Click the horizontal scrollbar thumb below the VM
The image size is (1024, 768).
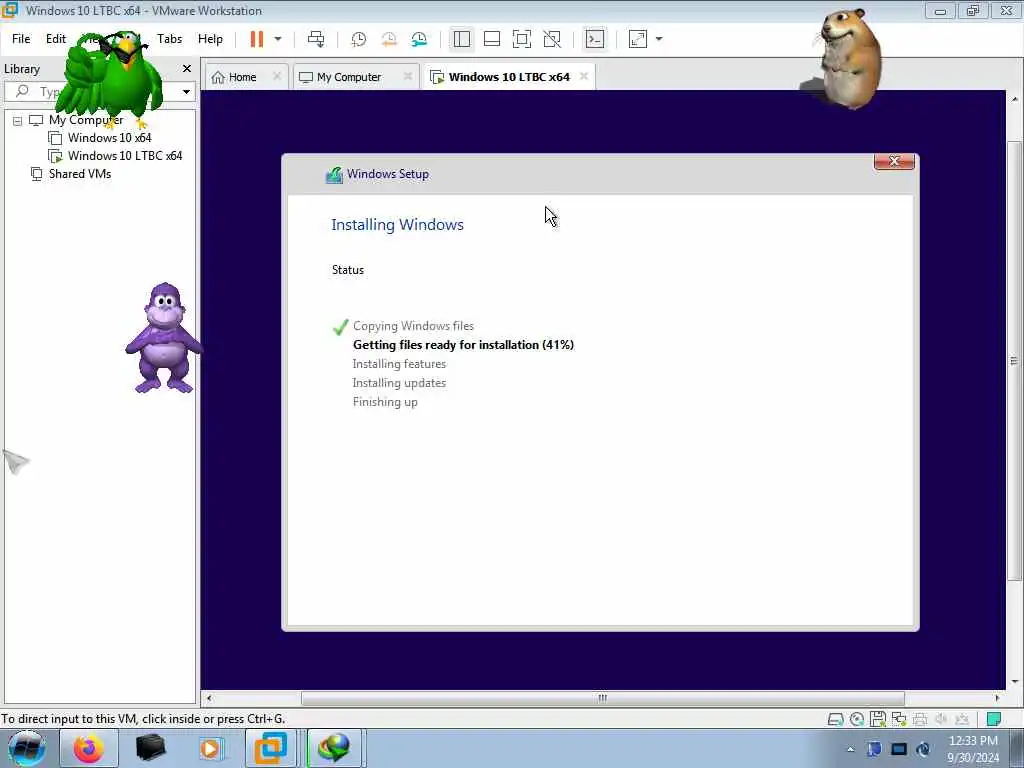(x=602, y=698)
